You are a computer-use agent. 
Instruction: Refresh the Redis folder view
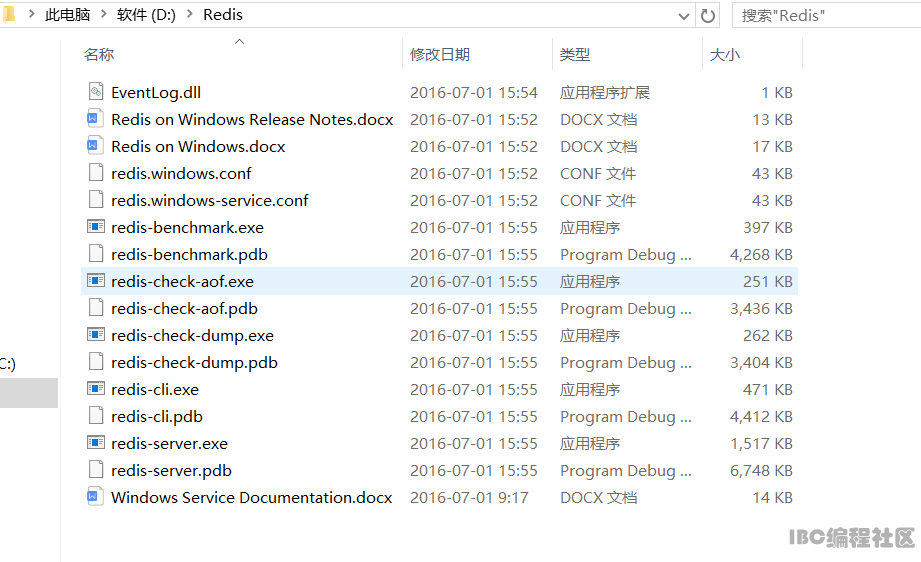(x=708, y=15)
